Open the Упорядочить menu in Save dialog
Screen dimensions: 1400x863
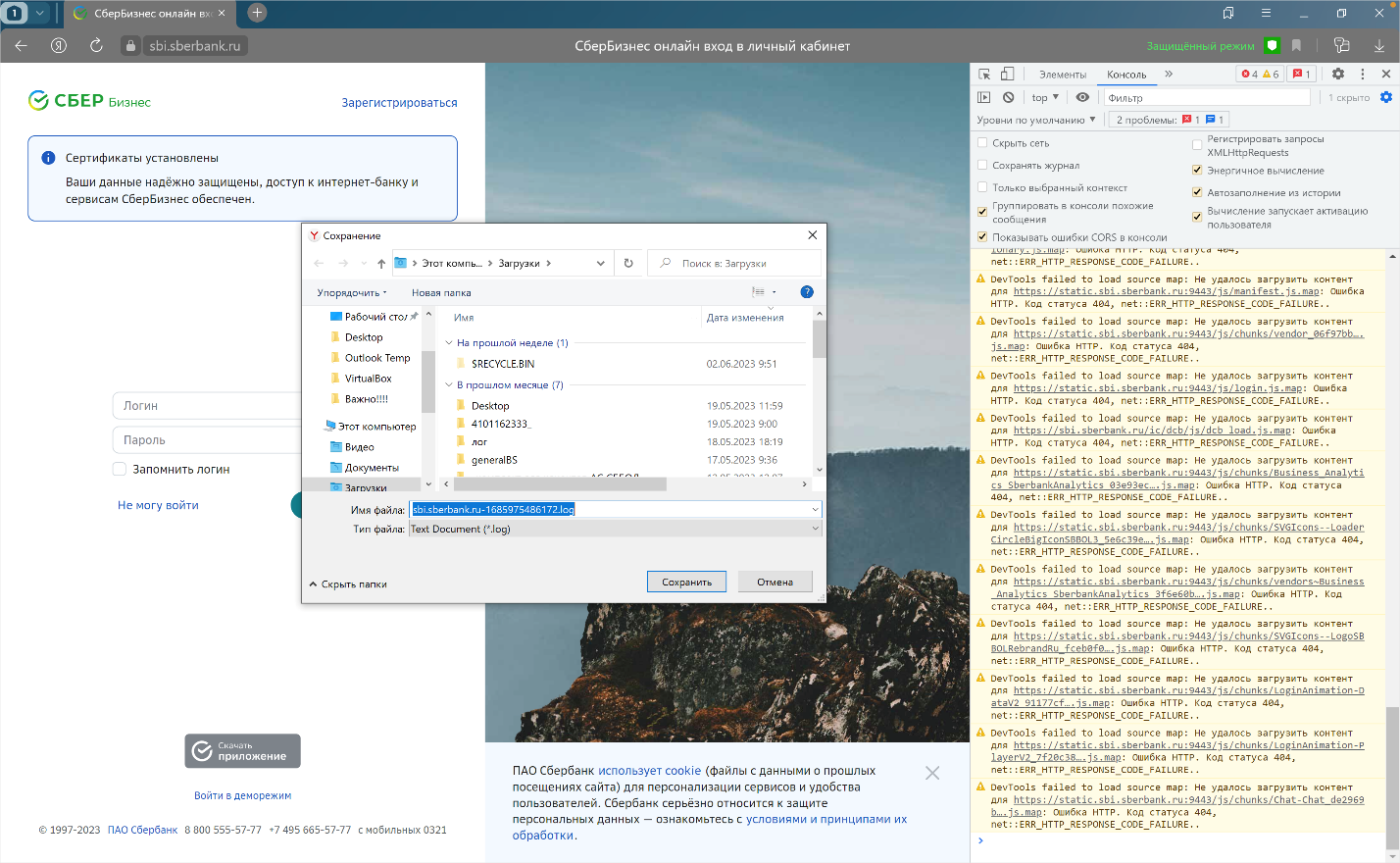[352, 292]
